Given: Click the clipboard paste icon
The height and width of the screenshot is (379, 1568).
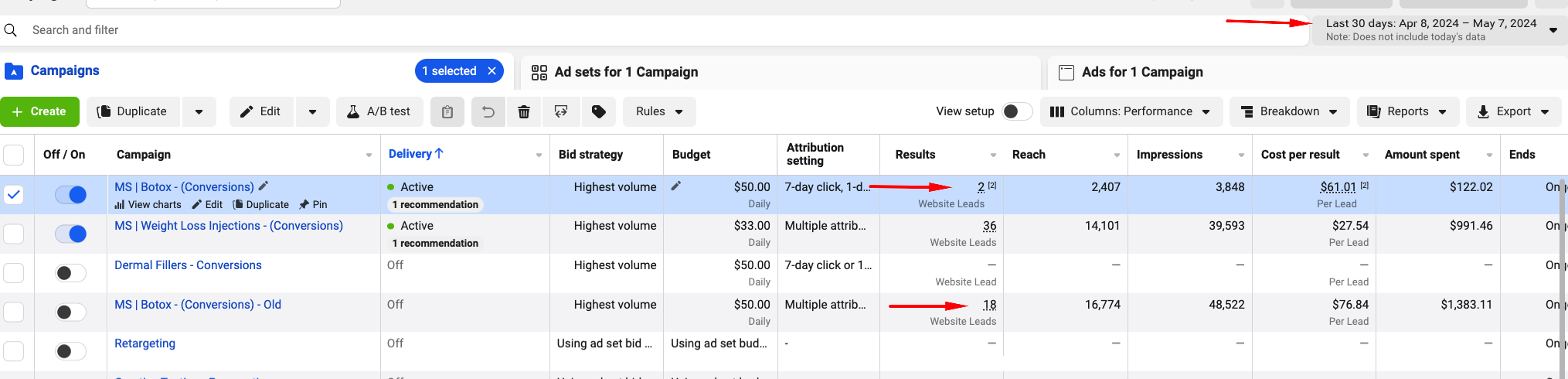Looking at the screenshot, I should [447, 111].
